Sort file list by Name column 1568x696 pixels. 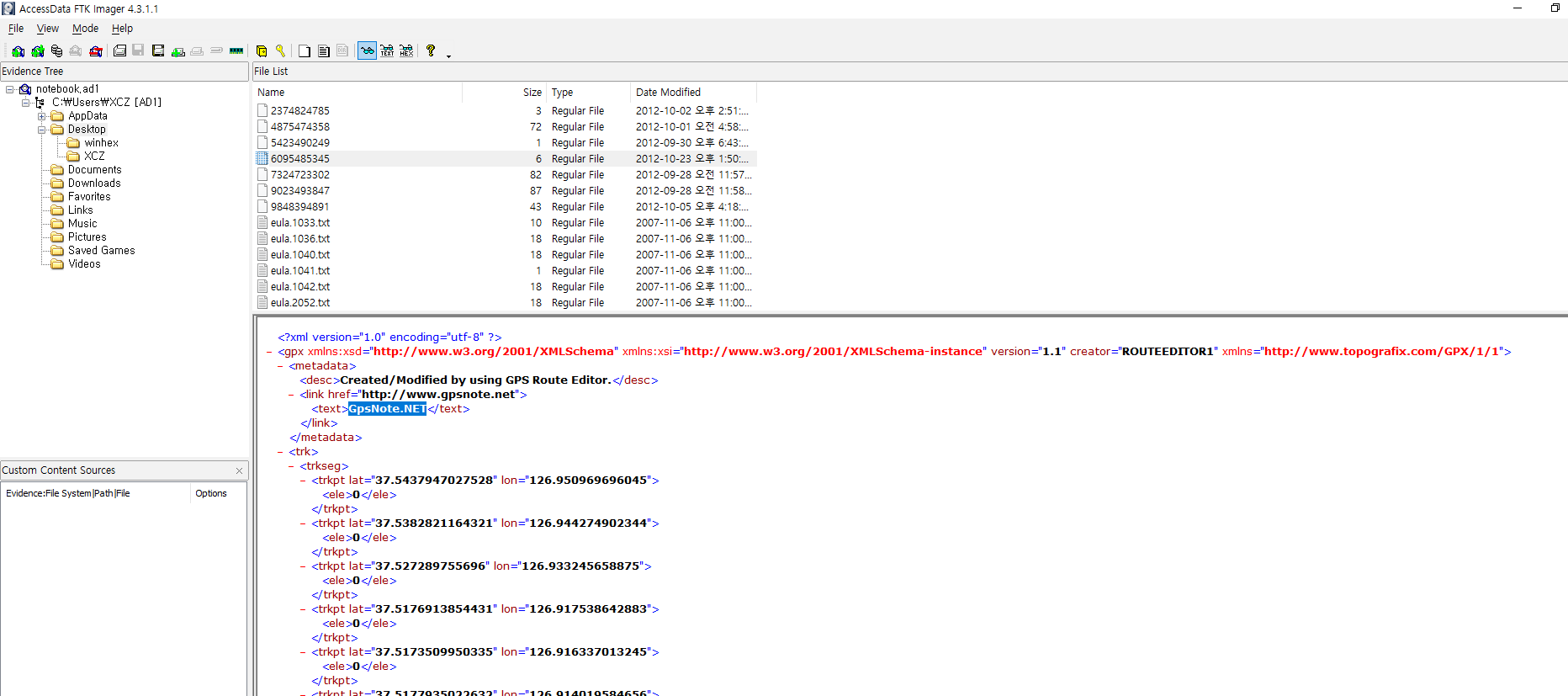pyautogui.click(x=358, y=93)
